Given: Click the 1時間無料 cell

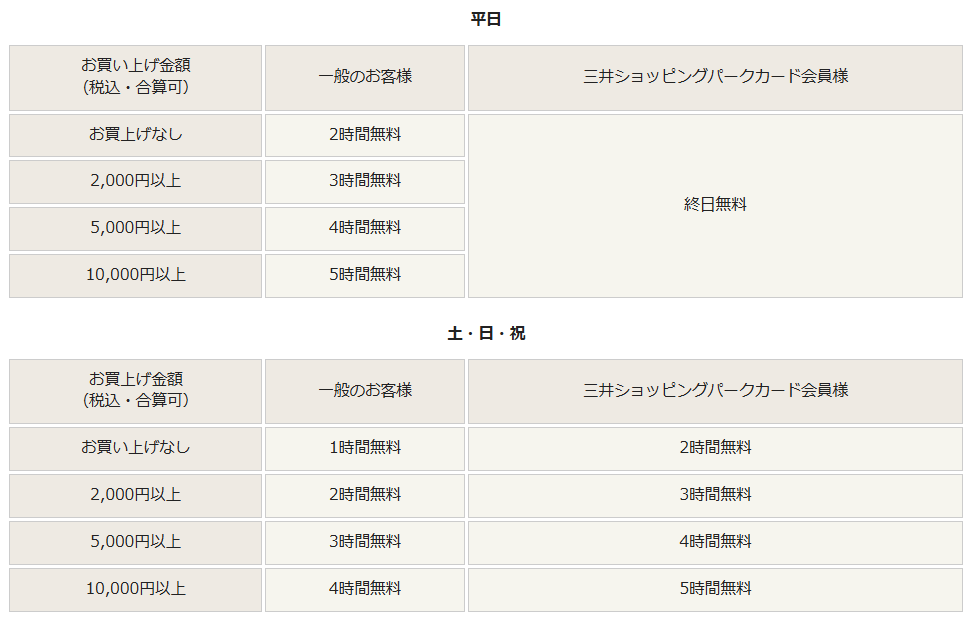Looking at the screenshot, I should (365, 448).
